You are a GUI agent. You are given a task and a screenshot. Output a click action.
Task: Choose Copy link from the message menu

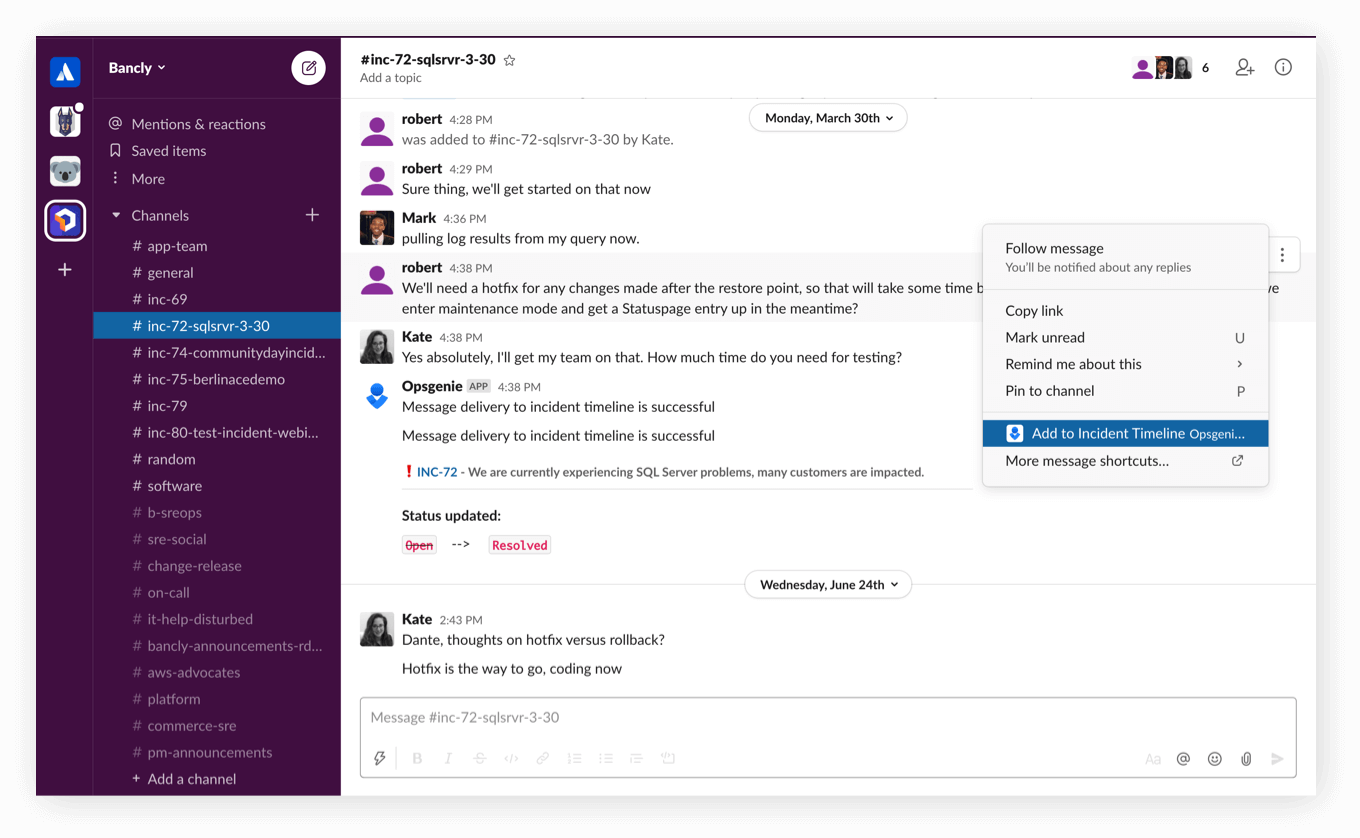(x=1034, y=311)
